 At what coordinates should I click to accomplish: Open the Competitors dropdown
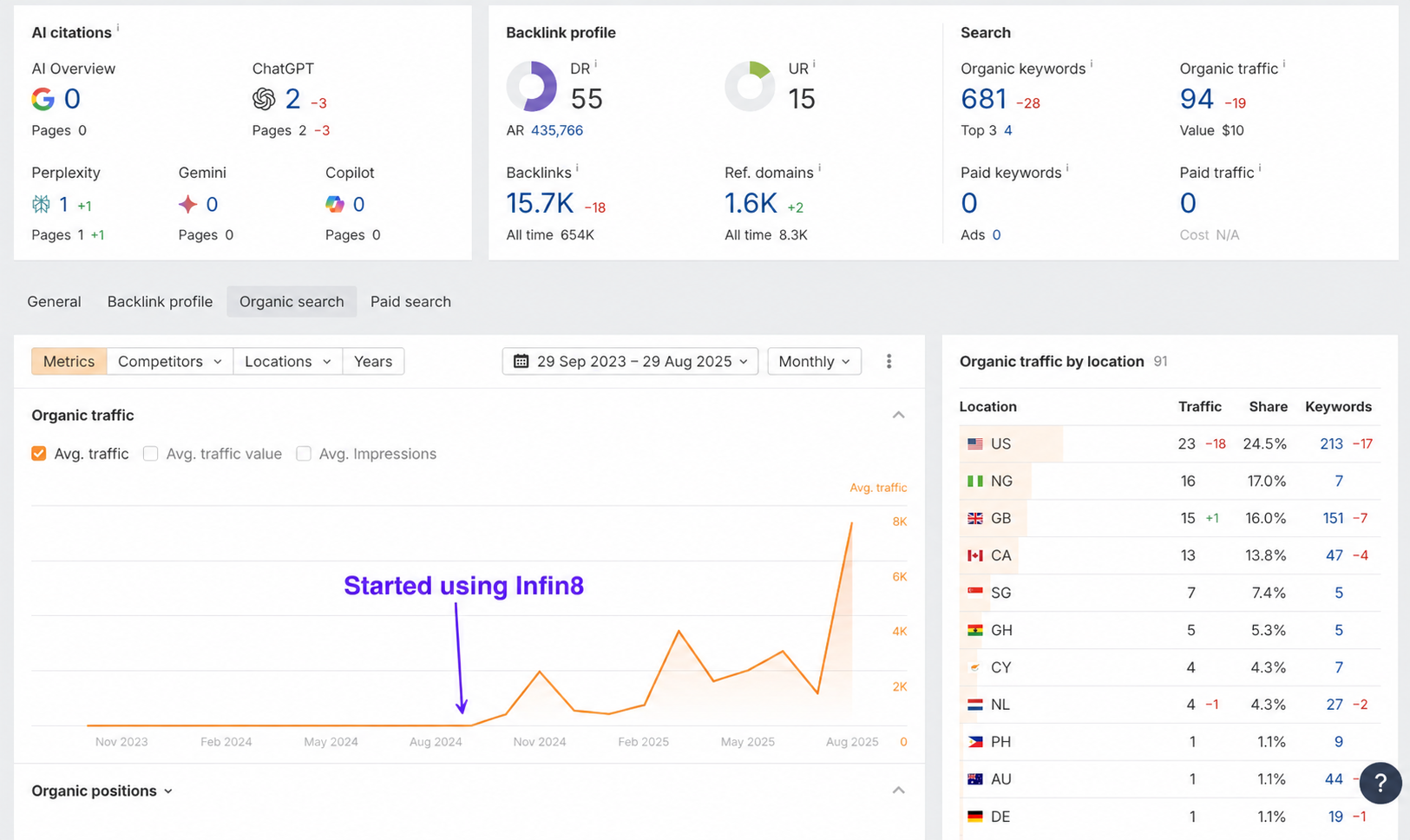pos(170,361)
